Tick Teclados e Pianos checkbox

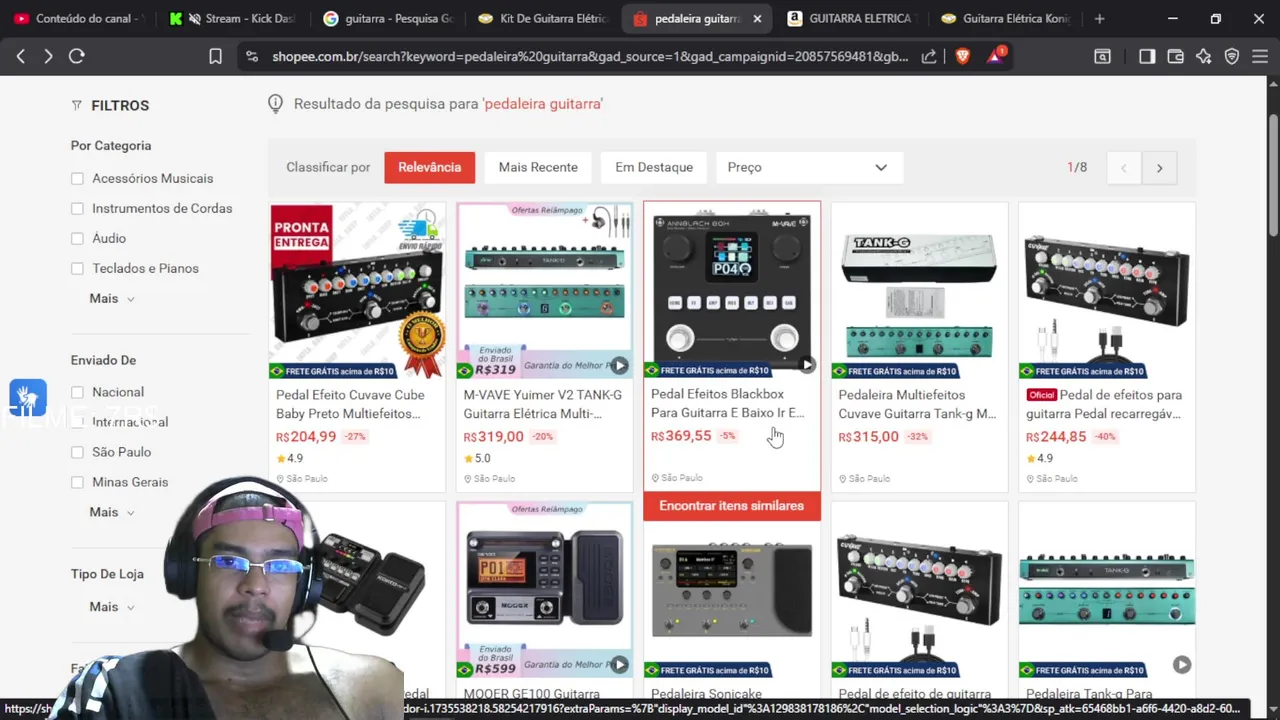coord(77,268)
